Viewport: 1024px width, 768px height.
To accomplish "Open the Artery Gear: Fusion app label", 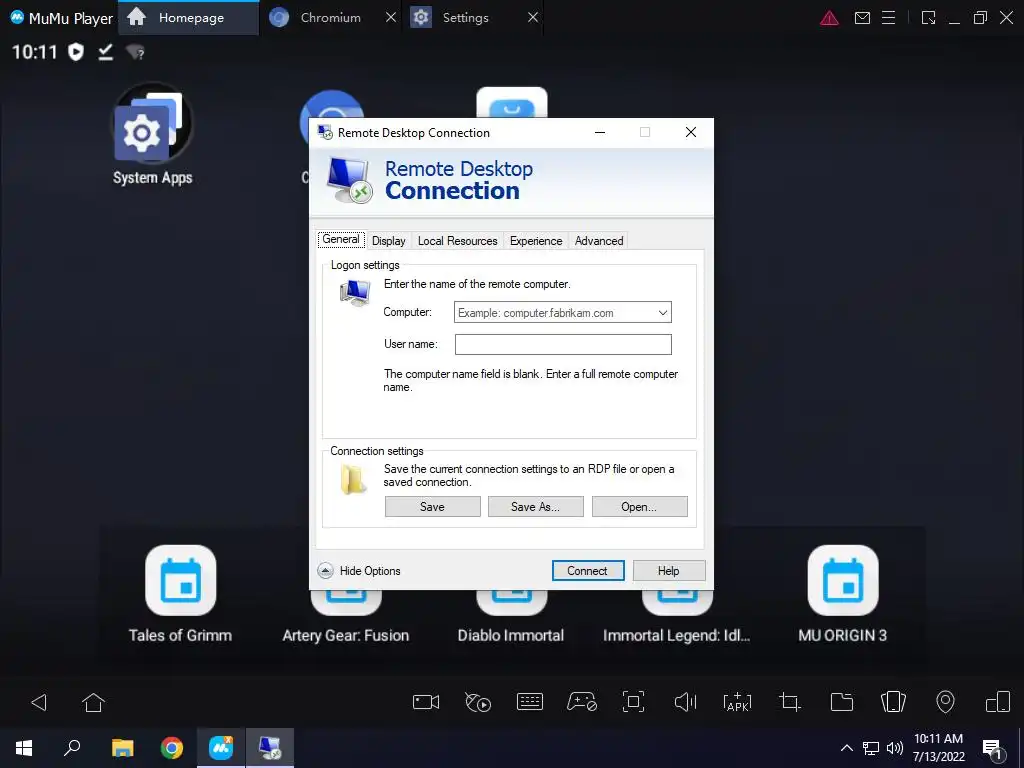I will click(345, 635).
